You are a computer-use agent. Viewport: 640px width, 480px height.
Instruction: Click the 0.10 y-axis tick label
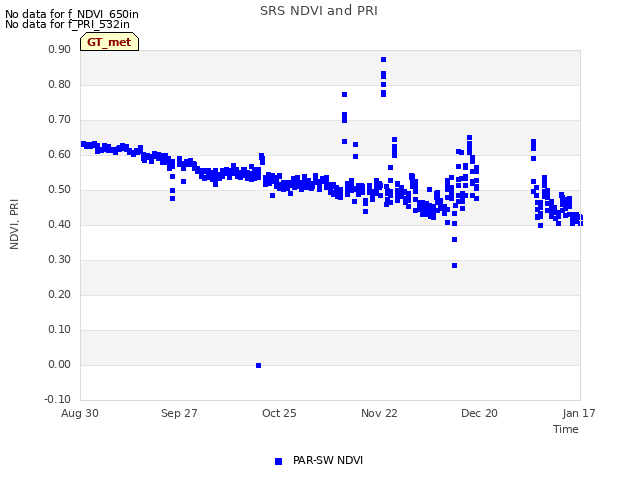pos(60,329)
